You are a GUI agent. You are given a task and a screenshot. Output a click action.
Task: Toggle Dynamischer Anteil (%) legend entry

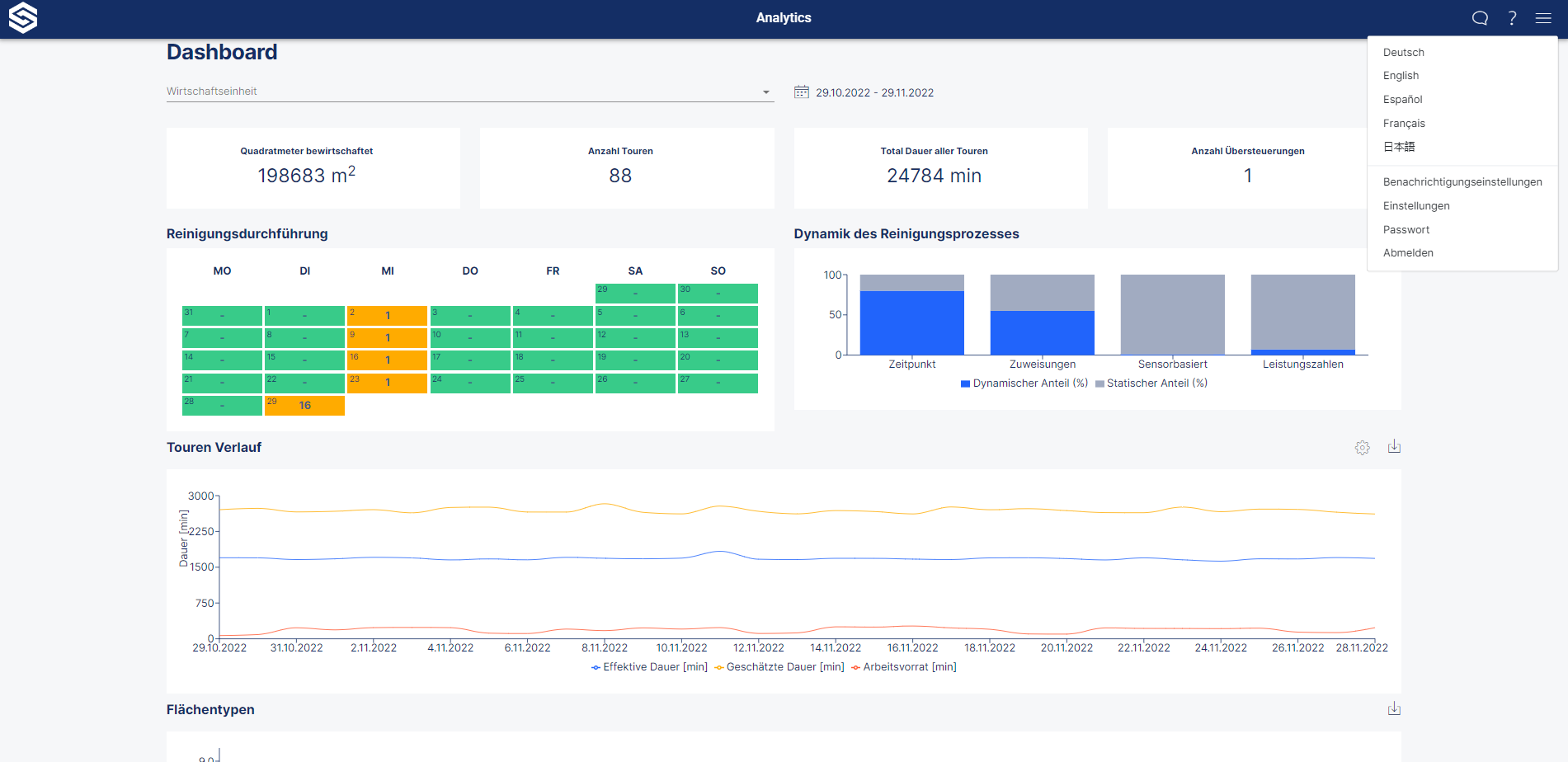point(1024,383)
